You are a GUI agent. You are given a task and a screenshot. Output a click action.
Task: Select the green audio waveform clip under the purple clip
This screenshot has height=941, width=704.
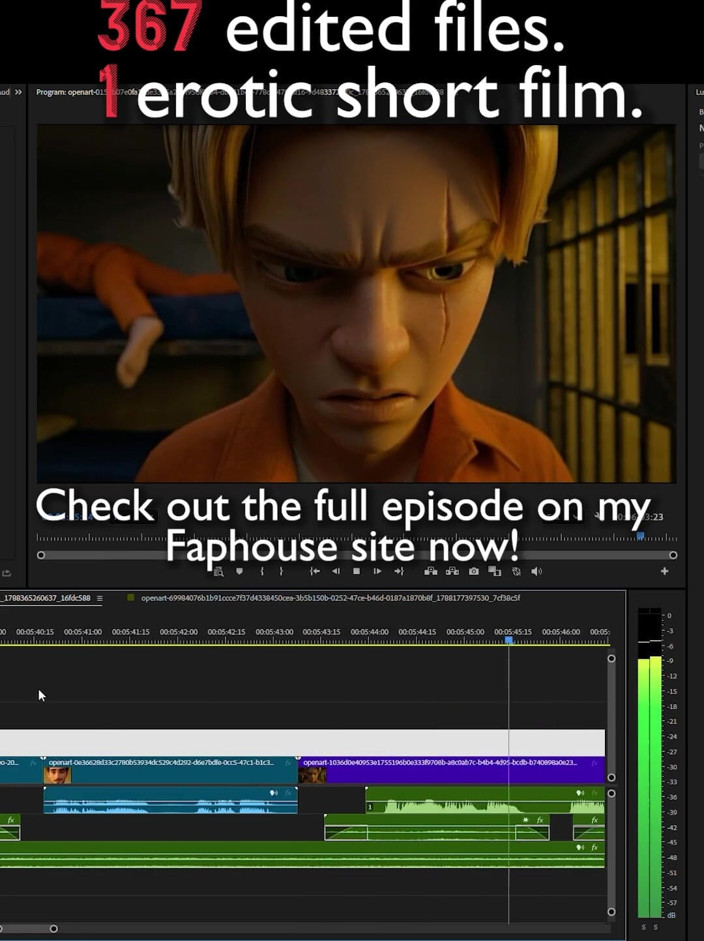[485, 801]
